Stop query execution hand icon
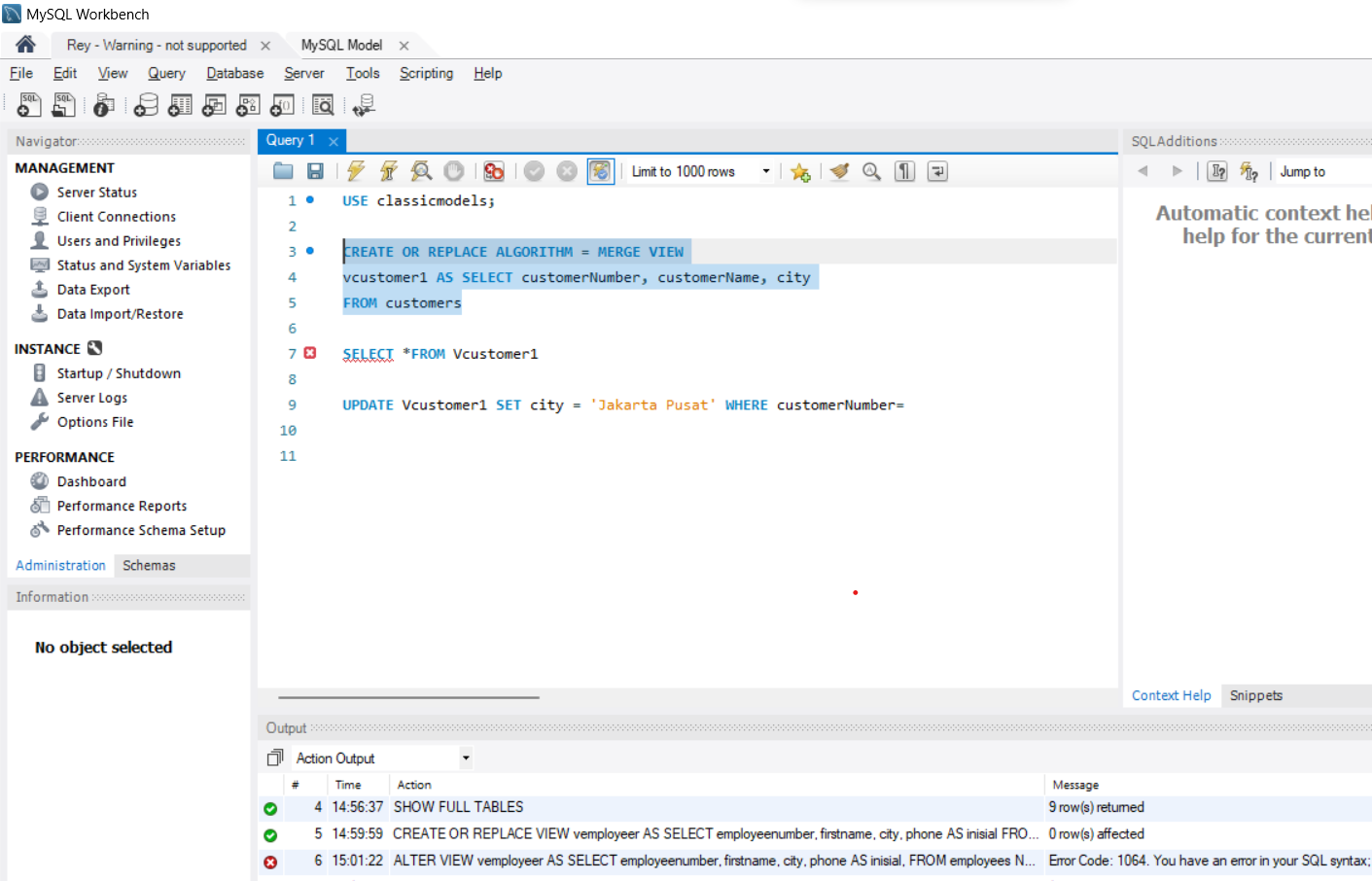The image size is (1372, 881). 453,171
